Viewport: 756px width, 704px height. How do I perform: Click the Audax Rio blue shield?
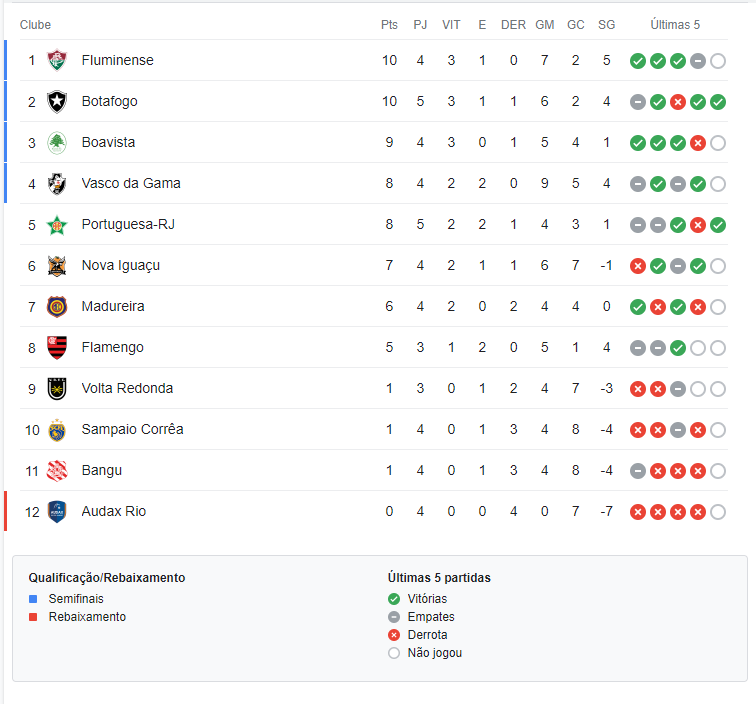pyautogui.click(x=57, y=512)
